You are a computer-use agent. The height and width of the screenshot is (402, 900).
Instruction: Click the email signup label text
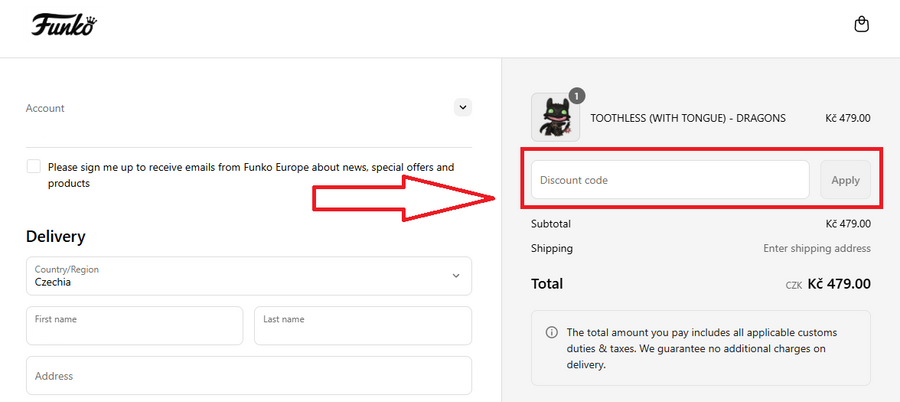[250, 175]
